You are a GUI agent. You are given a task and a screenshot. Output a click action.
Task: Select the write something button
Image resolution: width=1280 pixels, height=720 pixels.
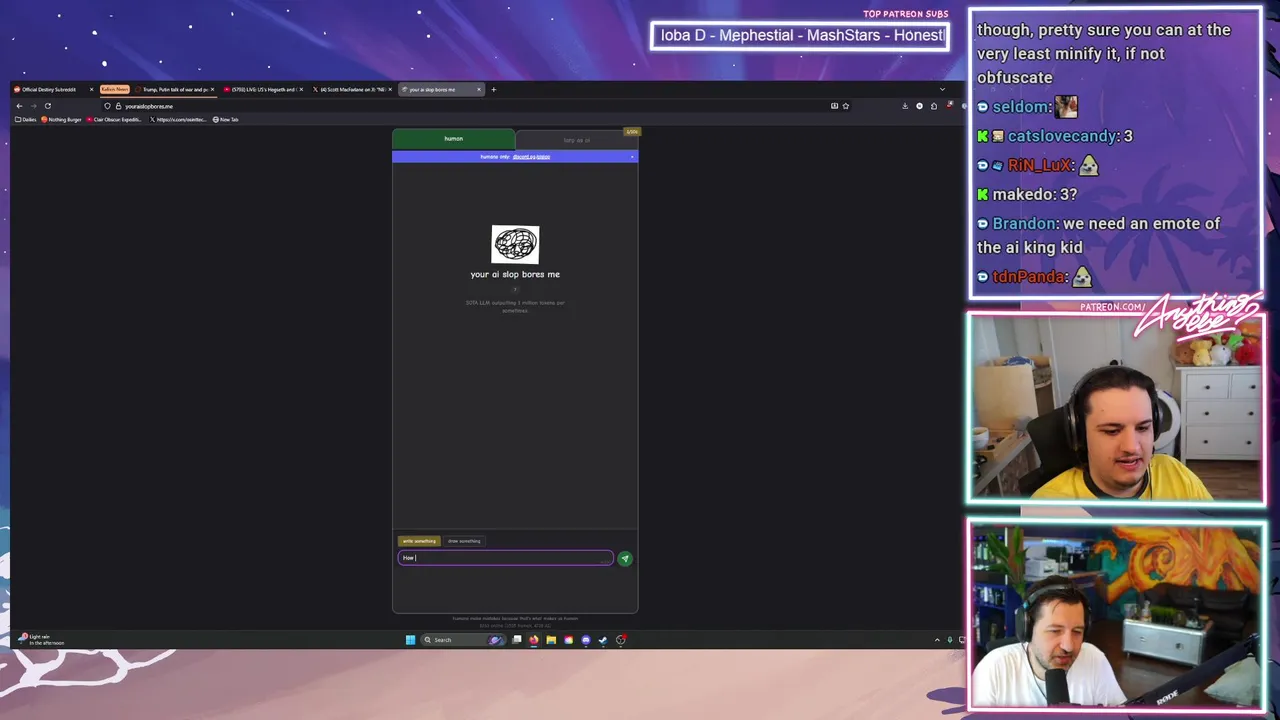click(x=419, y=541)
